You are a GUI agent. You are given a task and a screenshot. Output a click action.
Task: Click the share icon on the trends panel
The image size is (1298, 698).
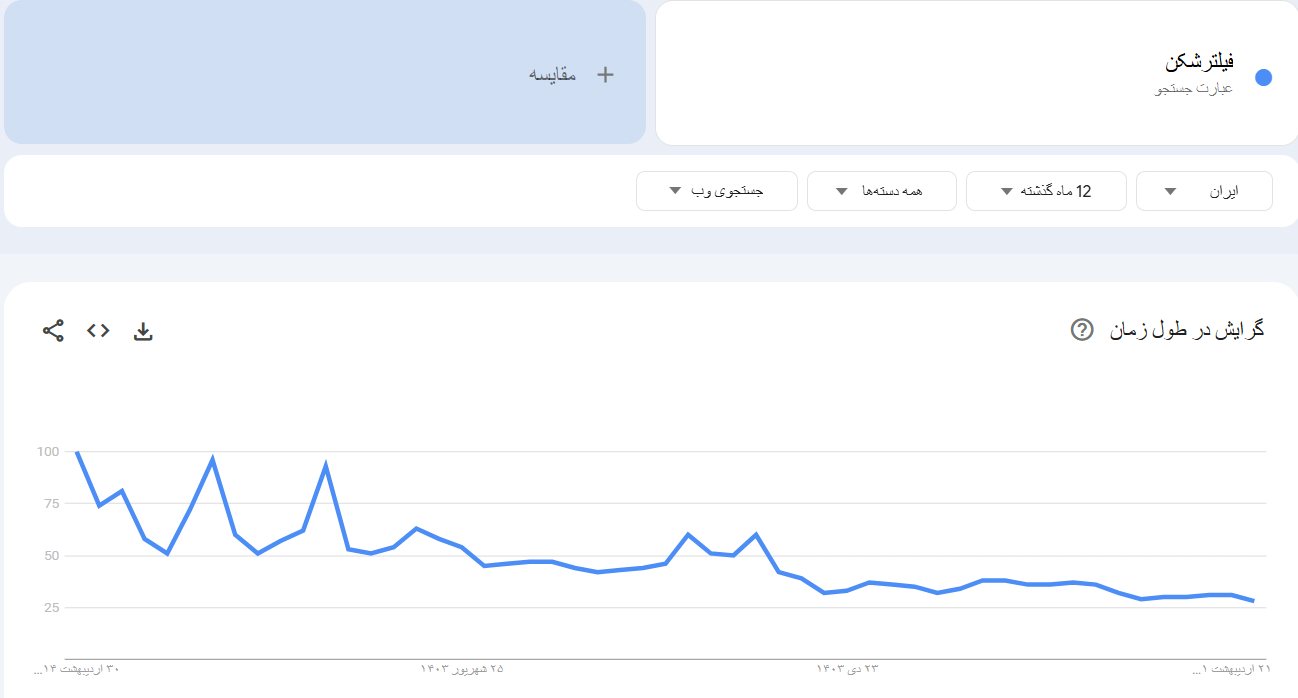click(x=51, y=328)
